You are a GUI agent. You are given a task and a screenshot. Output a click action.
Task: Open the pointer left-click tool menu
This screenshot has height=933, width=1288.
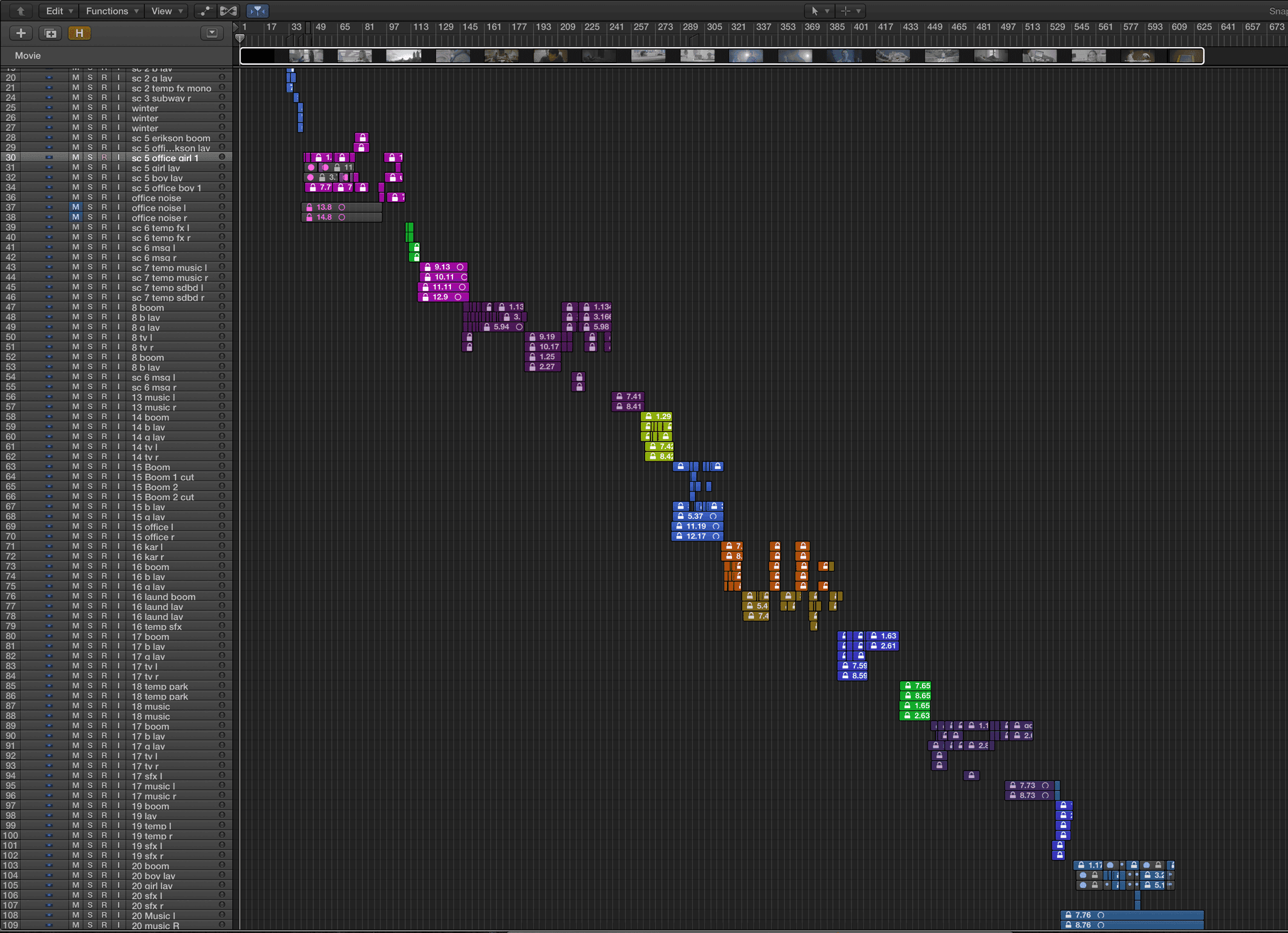tap(819, 11)
